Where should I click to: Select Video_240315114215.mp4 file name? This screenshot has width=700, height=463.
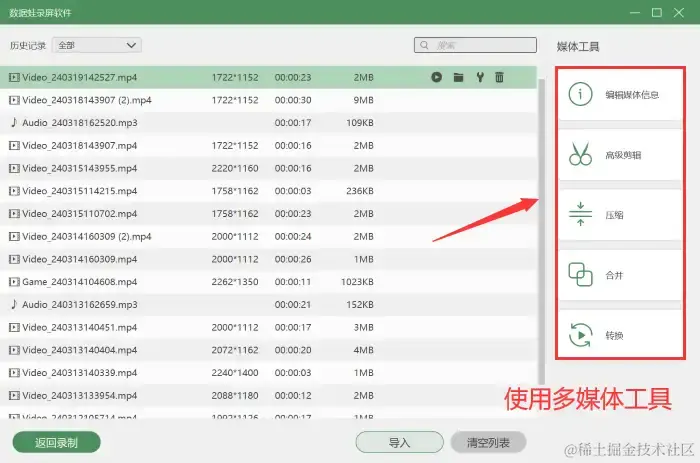79,191
